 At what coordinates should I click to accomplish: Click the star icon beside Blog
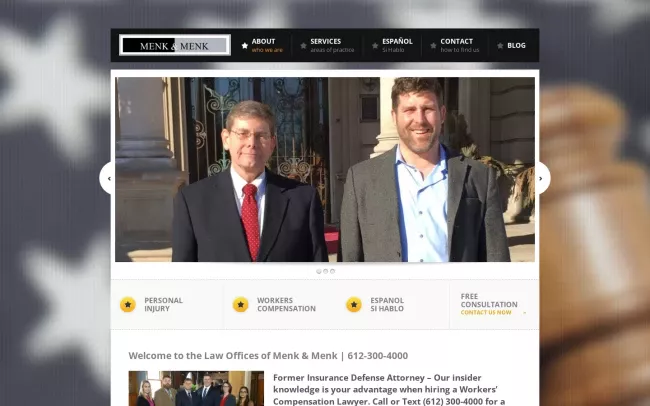pos(500,45)
